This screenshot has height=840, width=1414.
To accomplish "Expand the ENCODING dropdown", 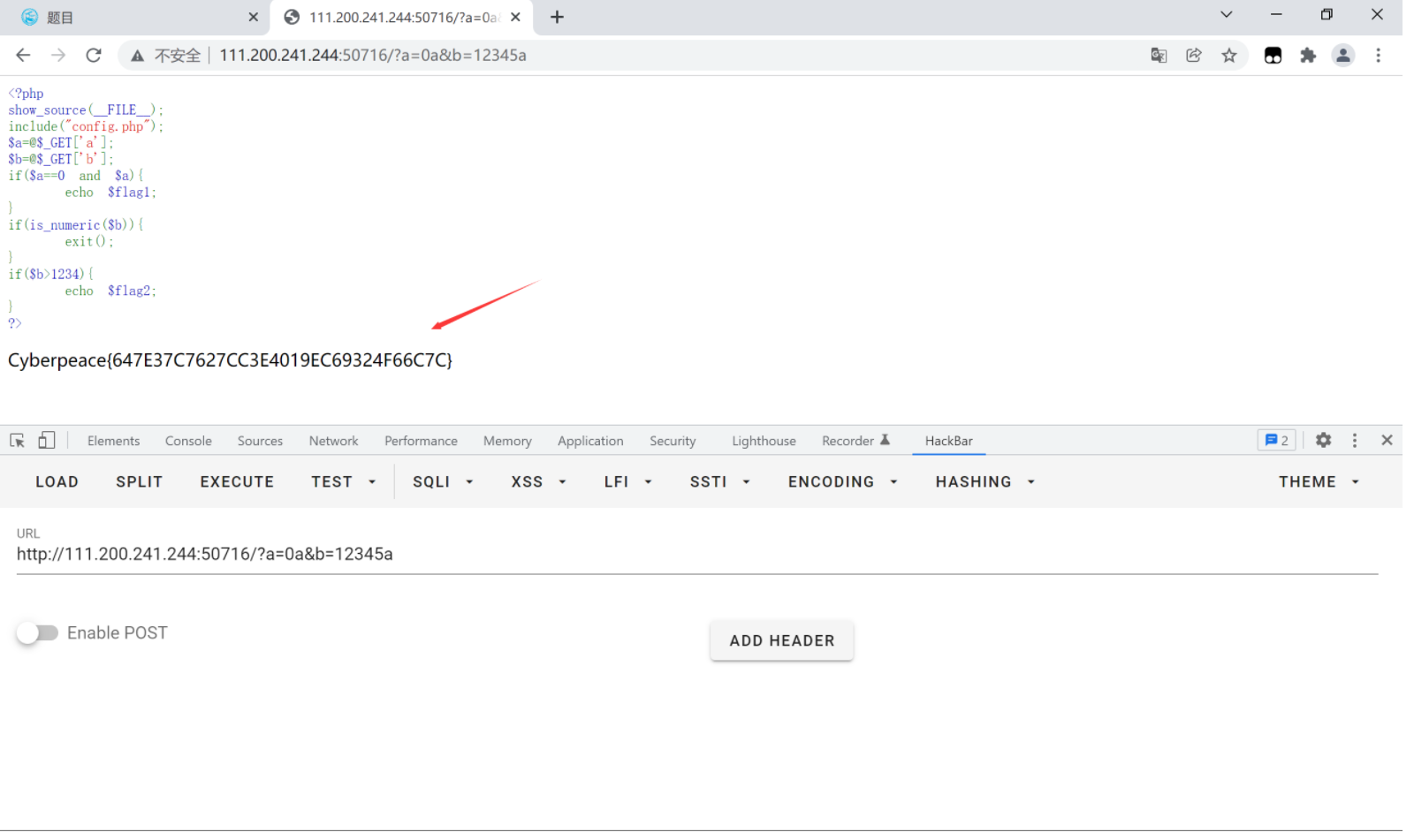I will (842, 481).
